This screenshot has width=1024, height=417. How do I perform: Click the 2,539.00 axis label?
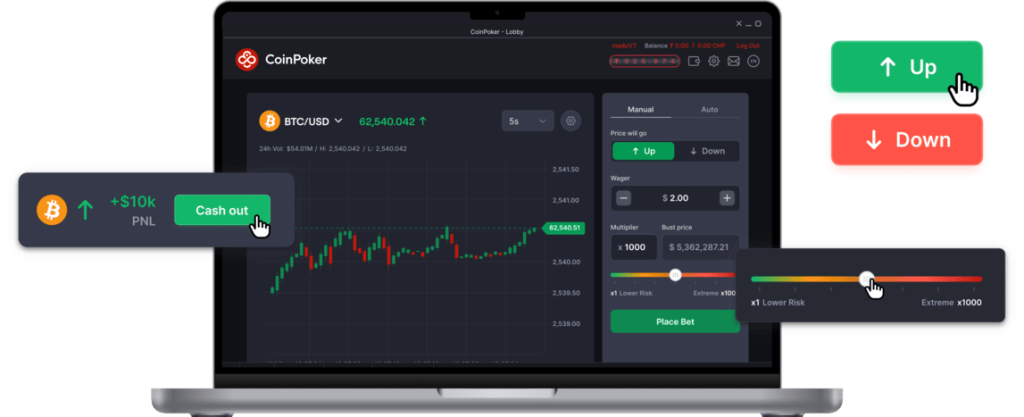click(566, 323)
